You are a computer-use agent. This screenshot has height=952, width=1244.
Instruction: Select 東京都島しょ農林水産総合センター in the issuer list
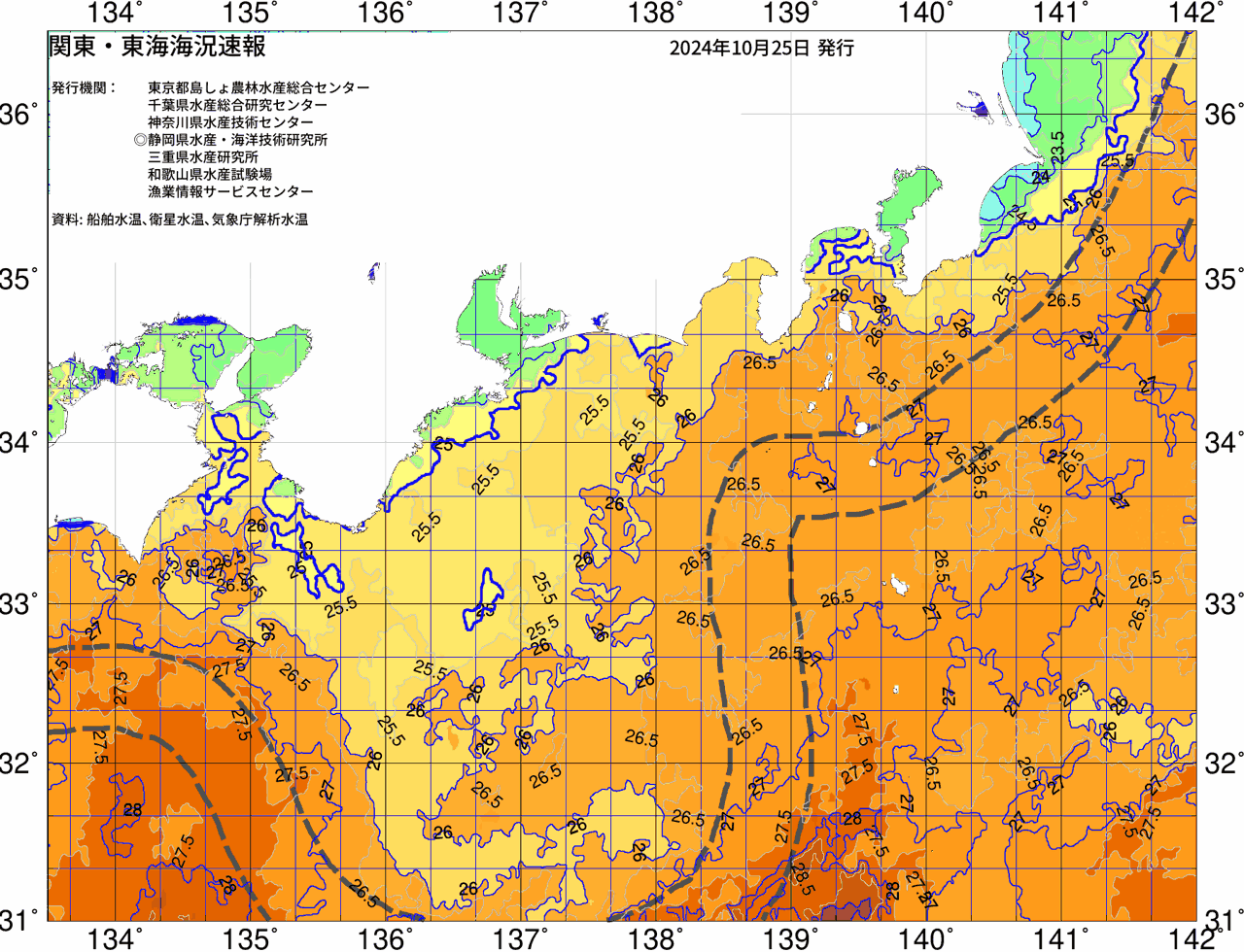tap(259, 87)
